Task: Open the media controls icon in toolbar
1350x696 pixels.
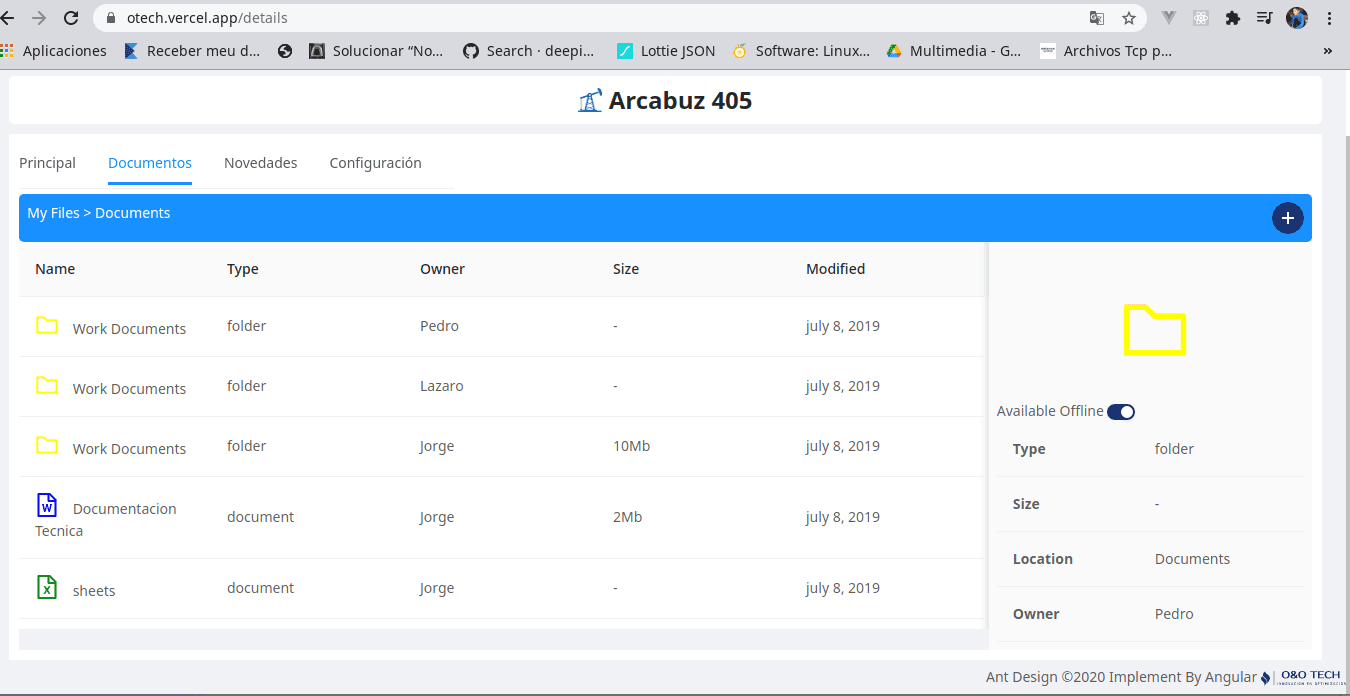Action: [1265, 18]
